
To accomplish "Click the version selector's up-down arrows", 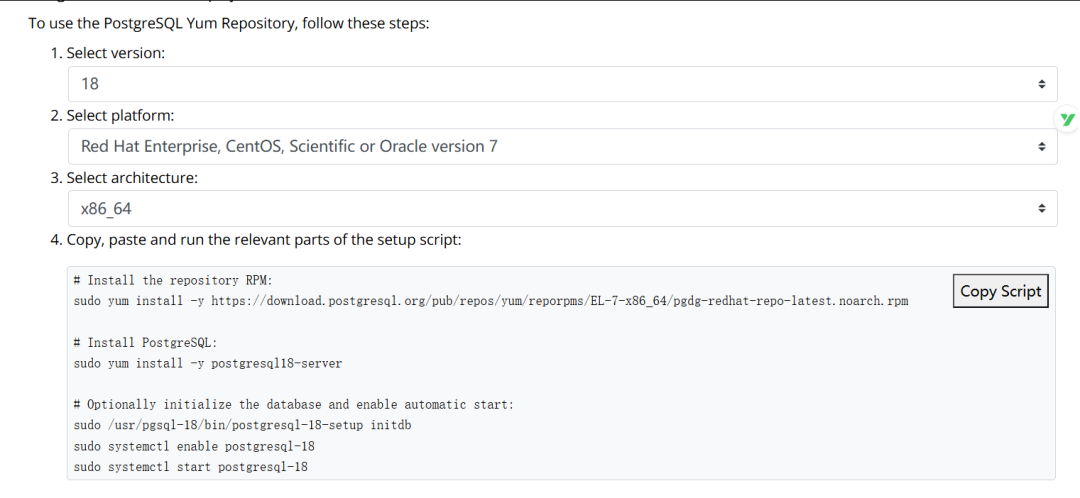I will (1041, 85).
